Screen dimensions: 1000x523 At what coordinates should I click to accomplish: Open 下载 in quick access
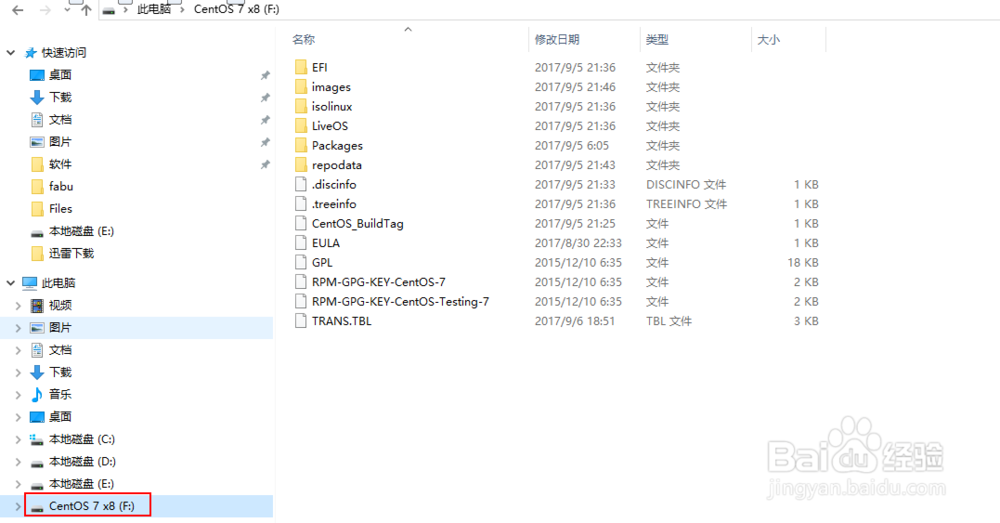pyautogui.click(x=61, y=97)
